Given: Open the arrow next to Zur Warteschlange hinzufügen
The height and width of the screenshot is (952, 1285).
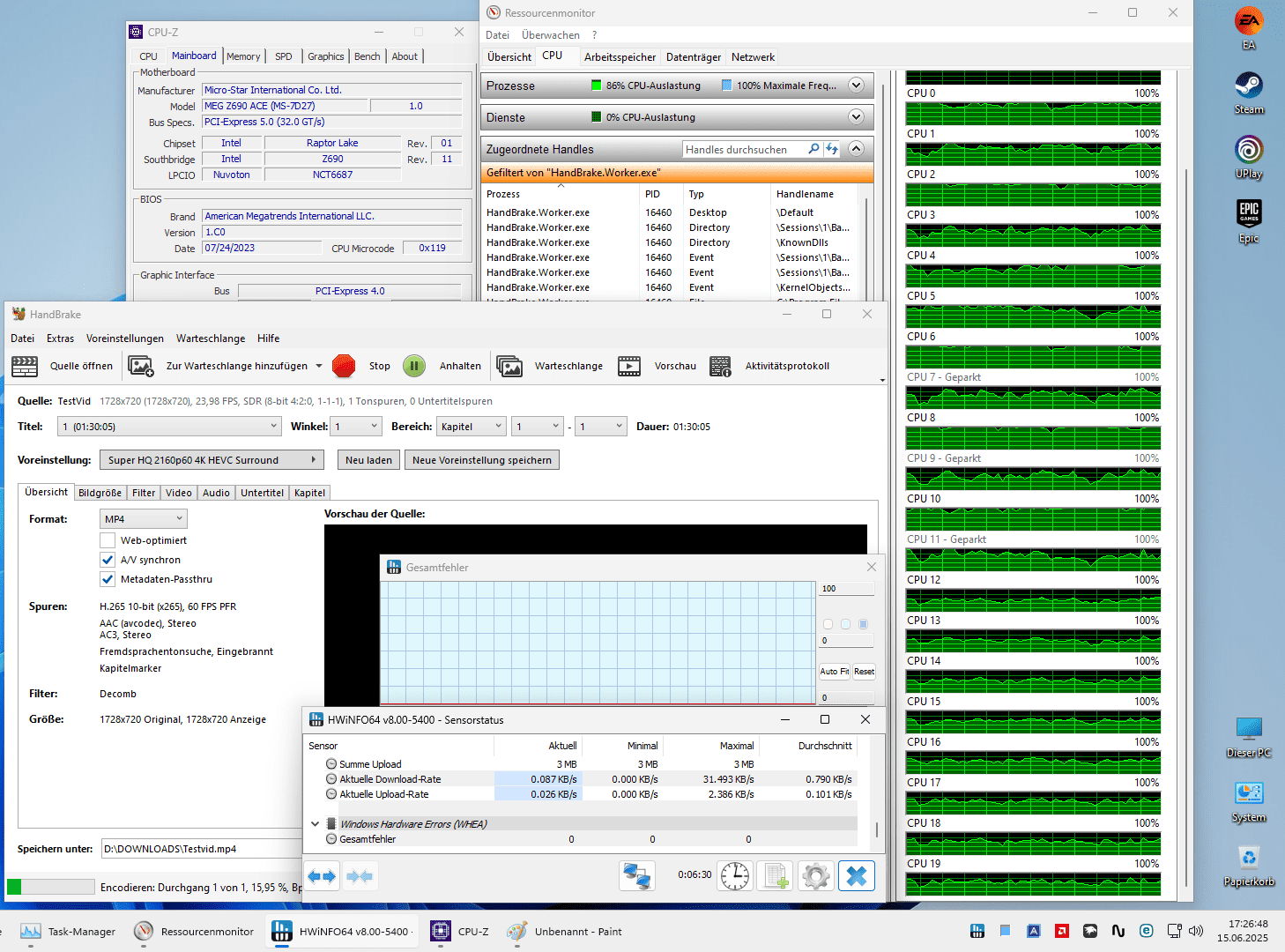Looking at the screenshot, I should pos(319,366).
